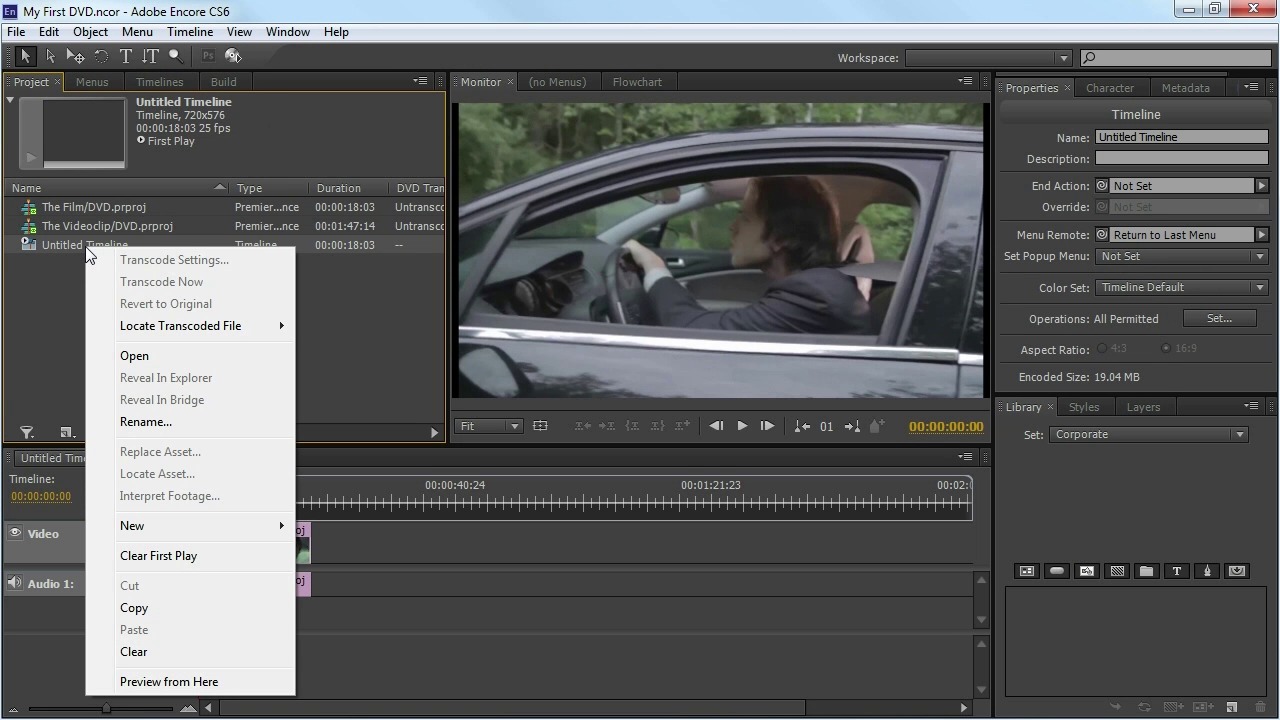Click the timeline Name input field

(x=1181, y=138)
